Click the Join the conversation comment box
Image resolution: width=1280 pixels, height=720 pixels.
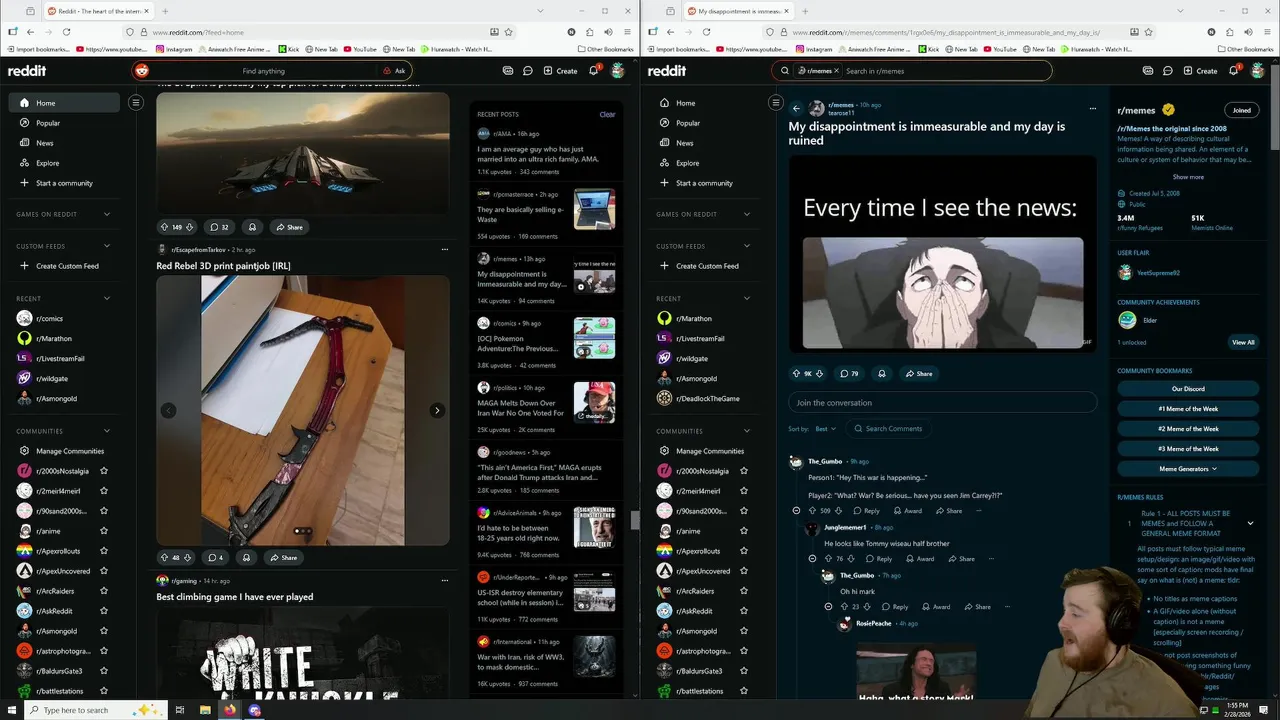point(942,402)
